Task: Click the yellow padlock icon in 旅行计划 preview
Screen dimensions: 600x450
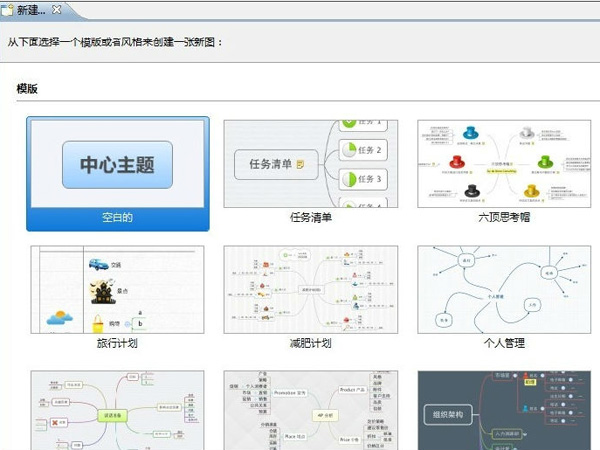Action: point(98,323)
